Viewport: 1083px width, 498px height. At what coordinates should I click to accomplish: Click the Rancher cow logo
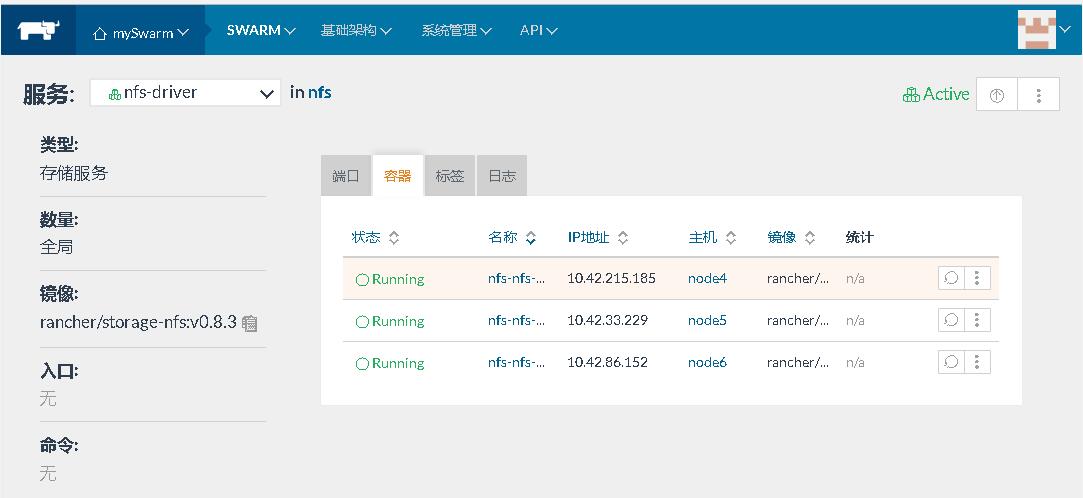coord(39,30)
